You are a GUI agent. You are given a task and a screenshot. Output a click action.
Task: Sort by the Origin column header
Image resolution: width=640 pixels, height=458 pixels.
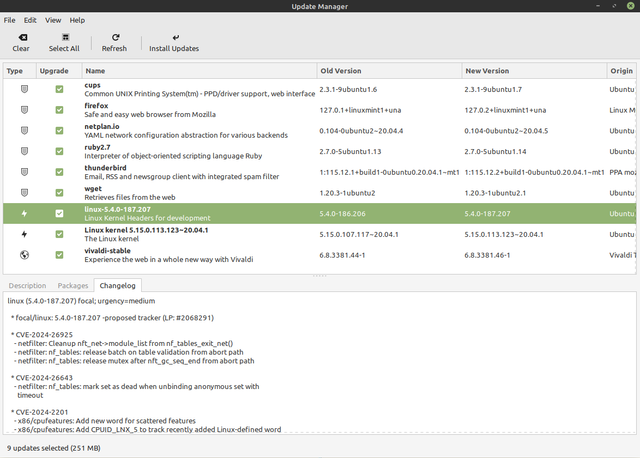point(622,71)
